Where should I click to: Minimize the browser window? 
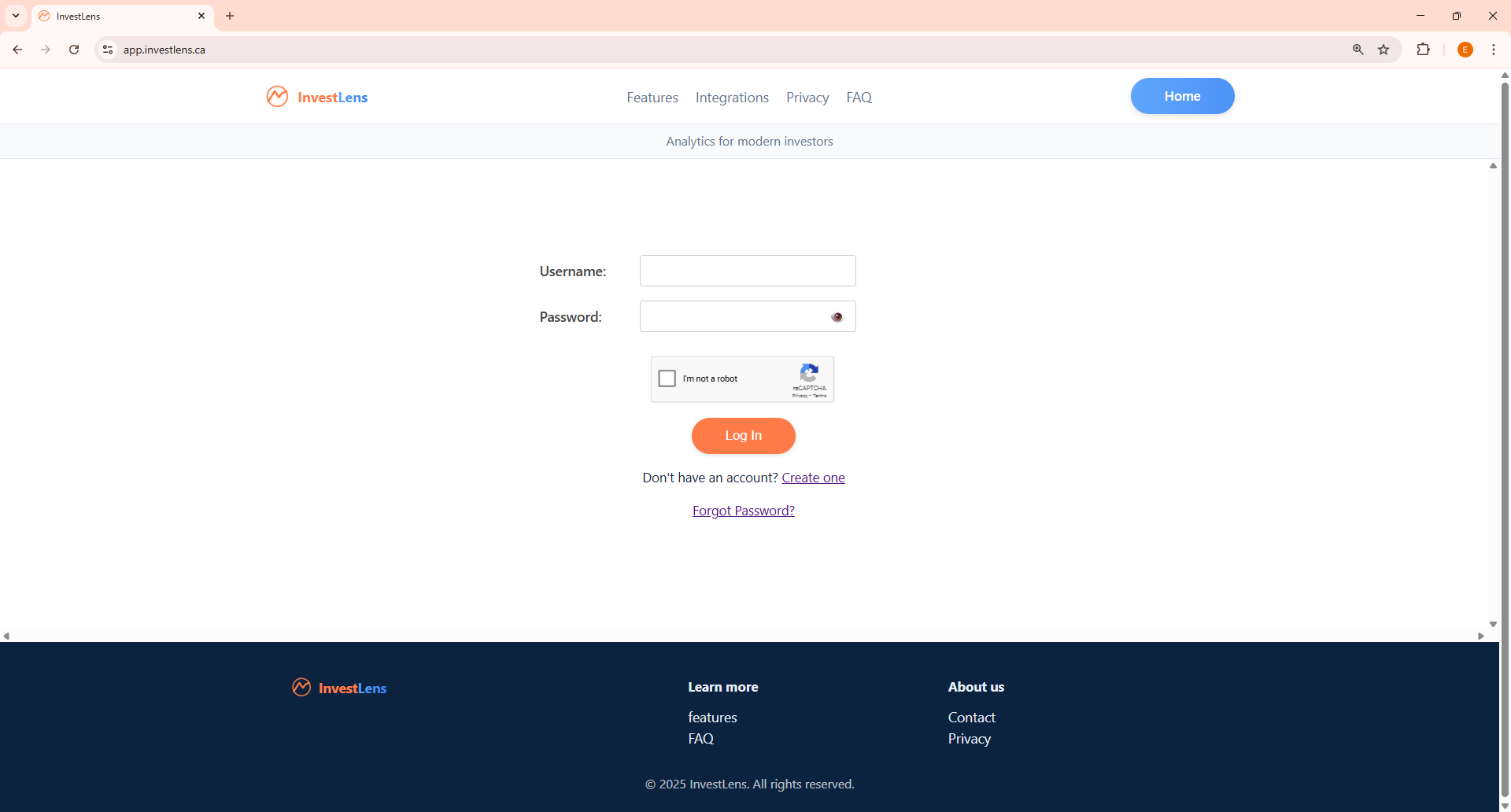[x=1420, y=16]
